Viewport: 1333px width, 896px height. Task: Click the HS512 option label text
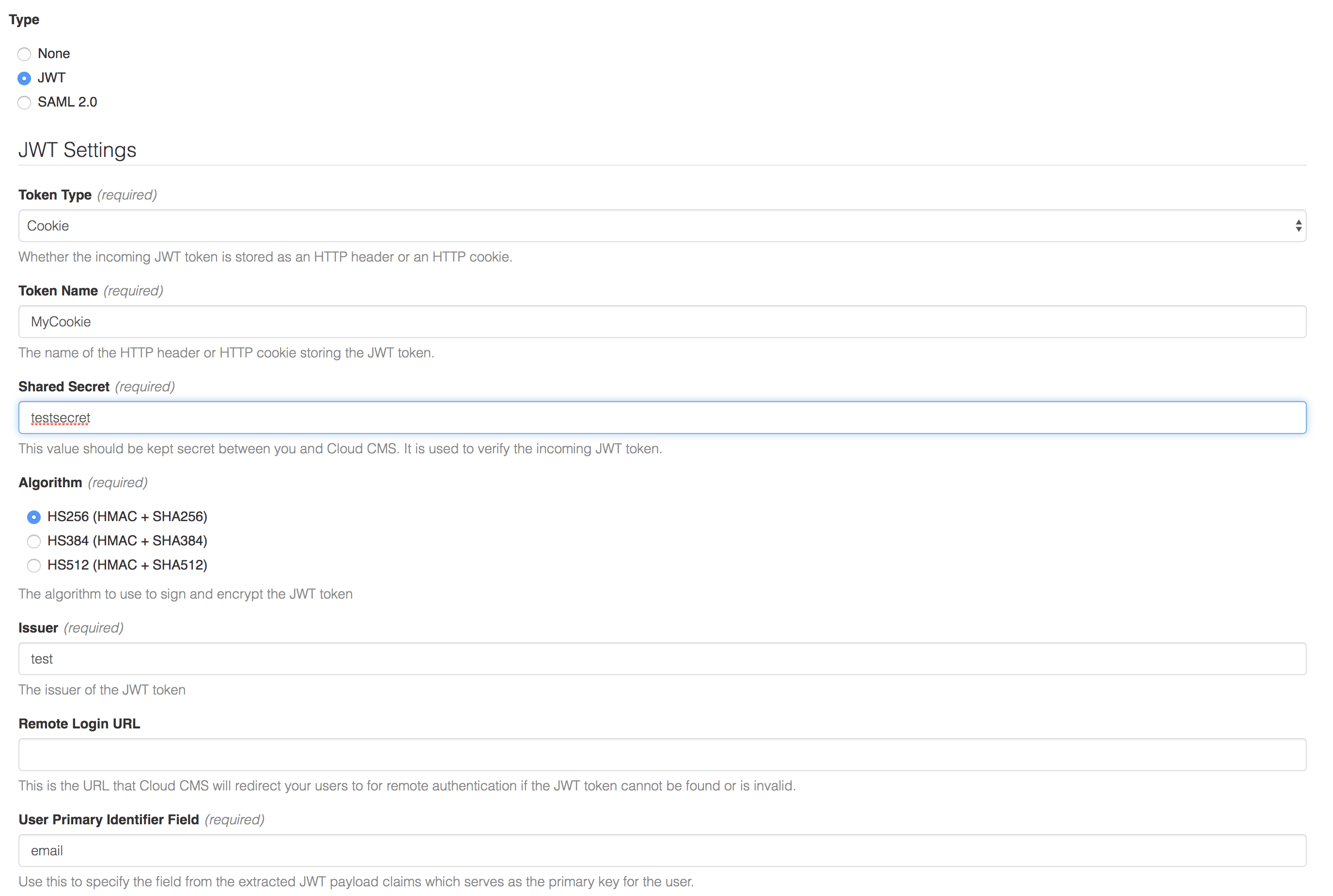(127, 565)
